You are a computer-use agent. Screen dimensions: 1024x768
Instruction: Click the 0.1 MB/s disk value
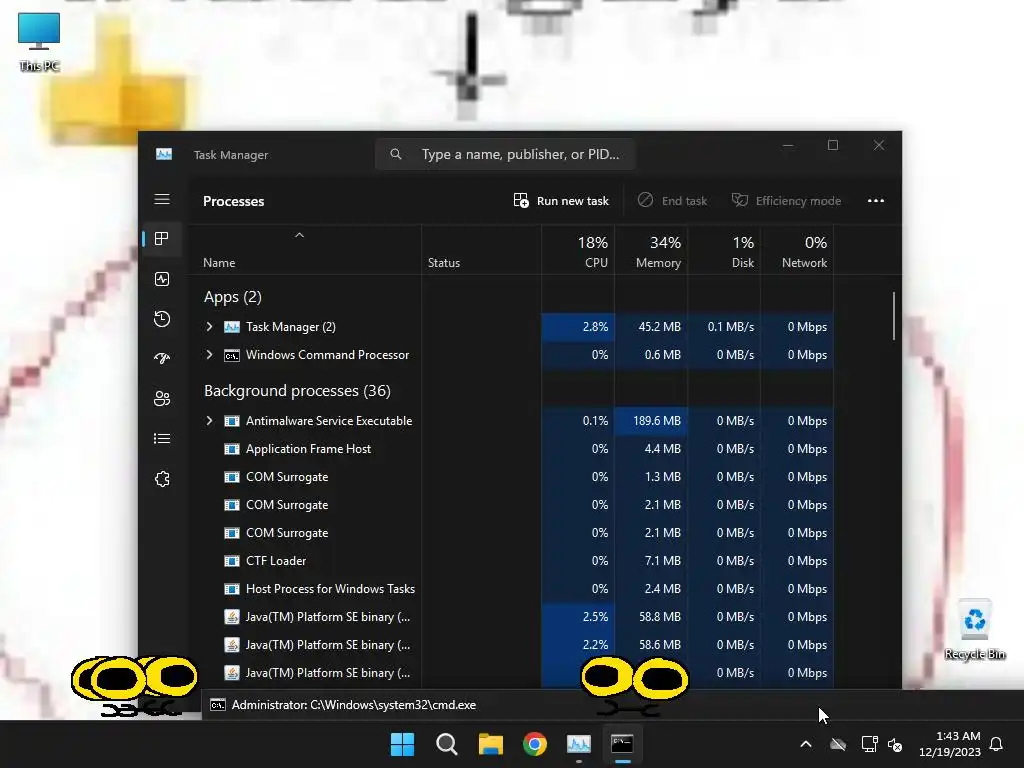(730, 327)
